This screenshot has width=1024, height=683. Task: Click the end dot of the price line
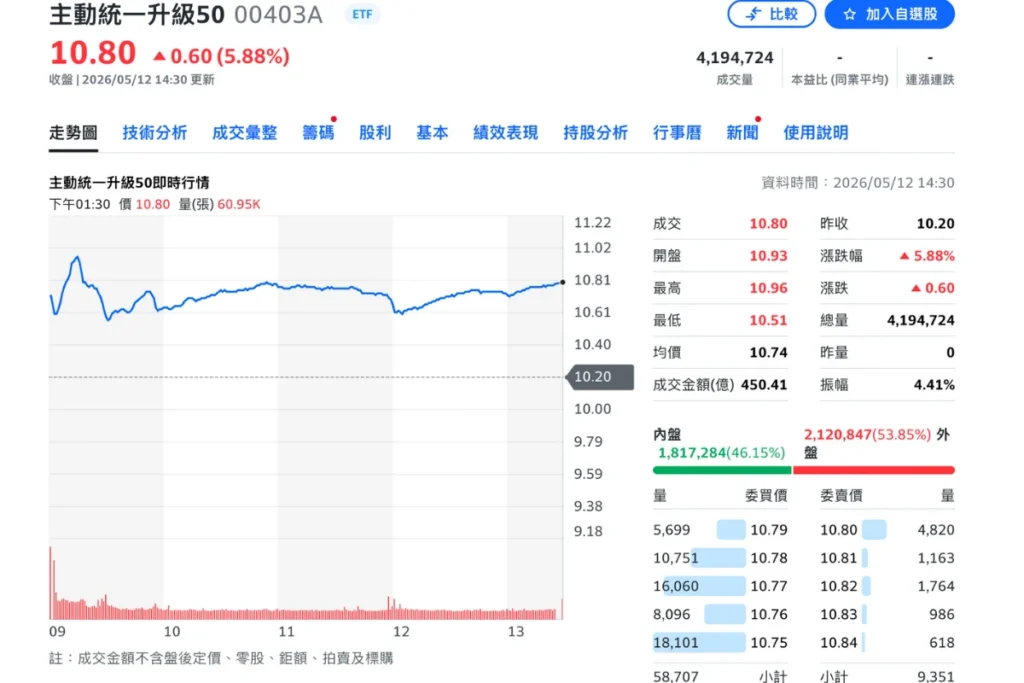563,283
